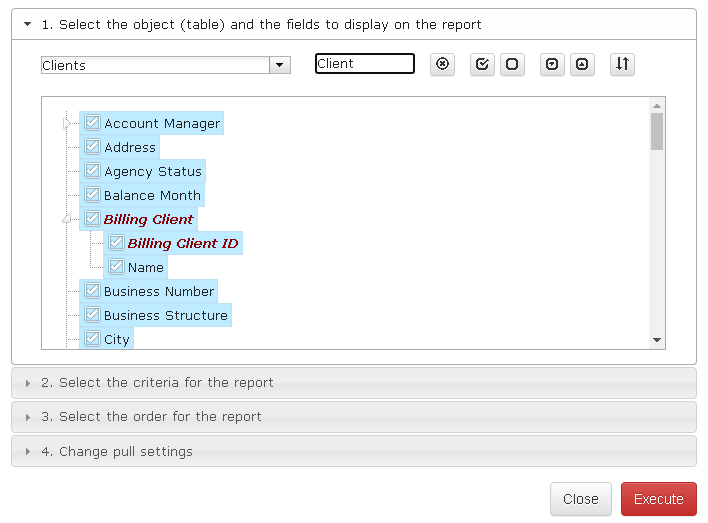
Task: Click the check all fields icon
Action: (x=482, y=64)
